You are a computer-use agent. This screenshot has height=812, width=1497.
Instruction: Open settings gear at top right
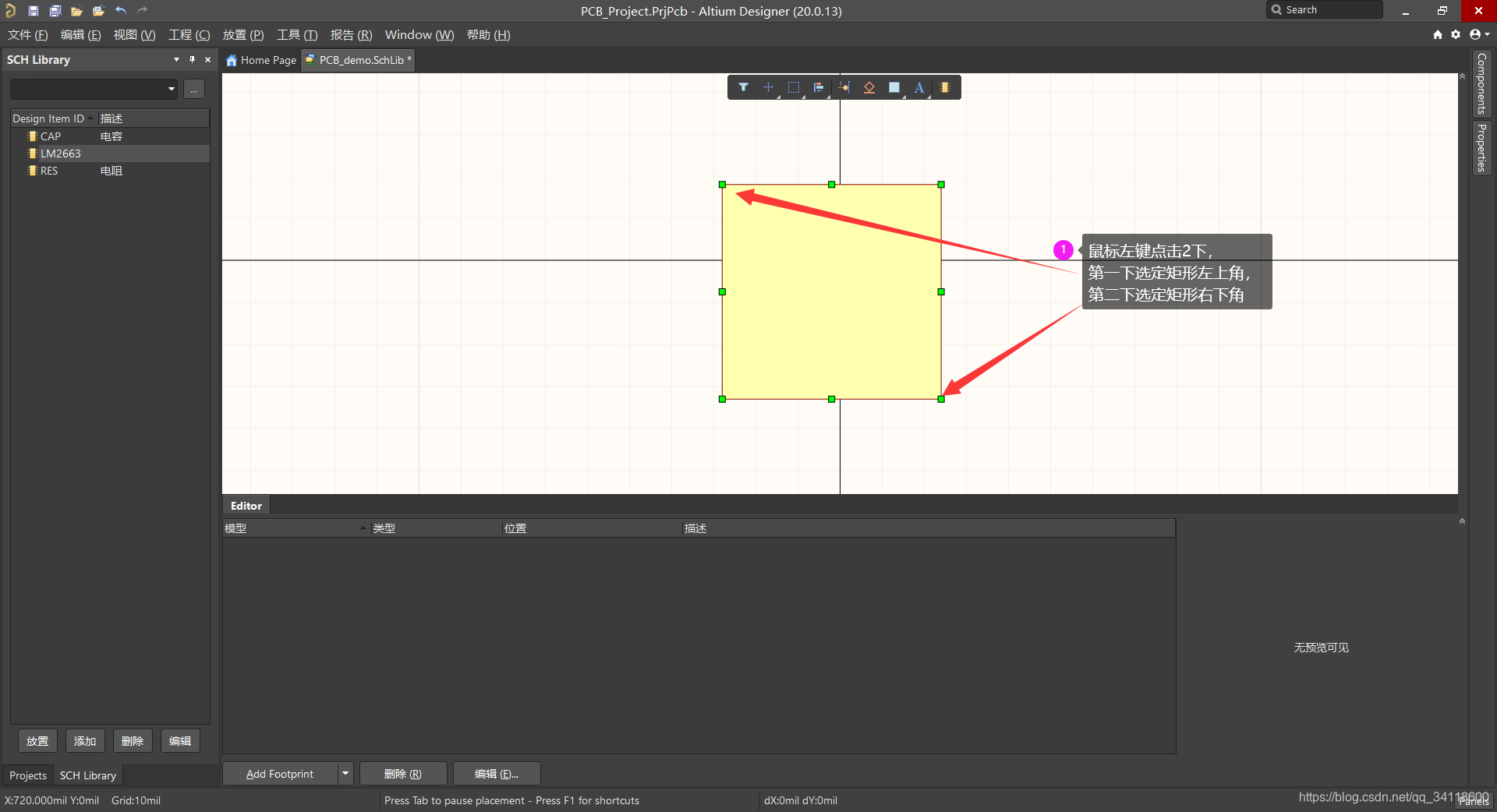tap(1456, 34)
